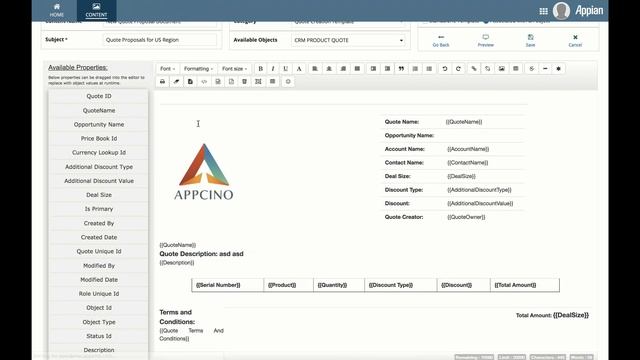Click the Preview button
The width and height of the screenshot is (640, 360).
click(486, 40)
